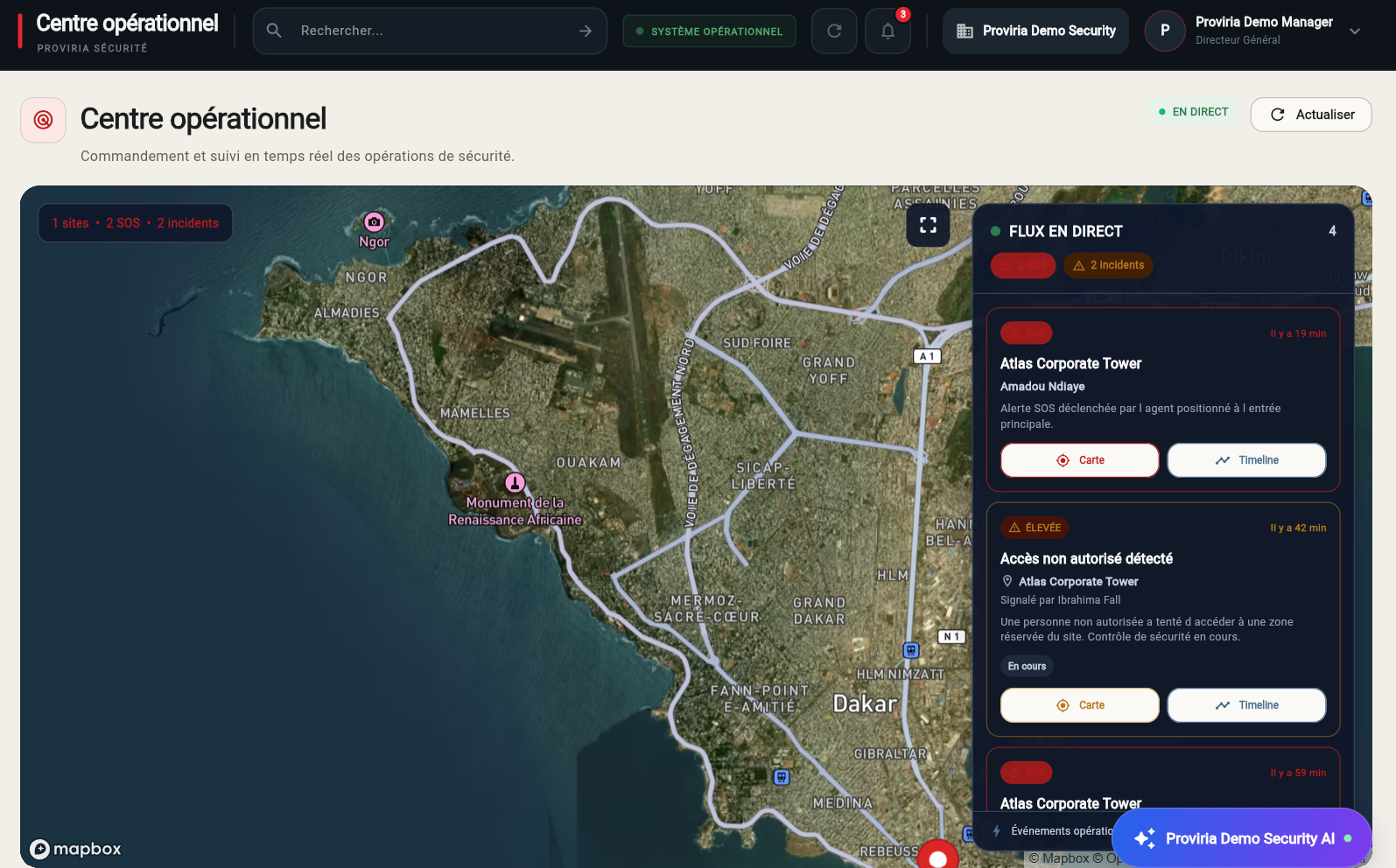Image resolution: width=1396 pixels, height=868 pixels.
Task: Focus the Rechercher search field
Action: point(430,31)
